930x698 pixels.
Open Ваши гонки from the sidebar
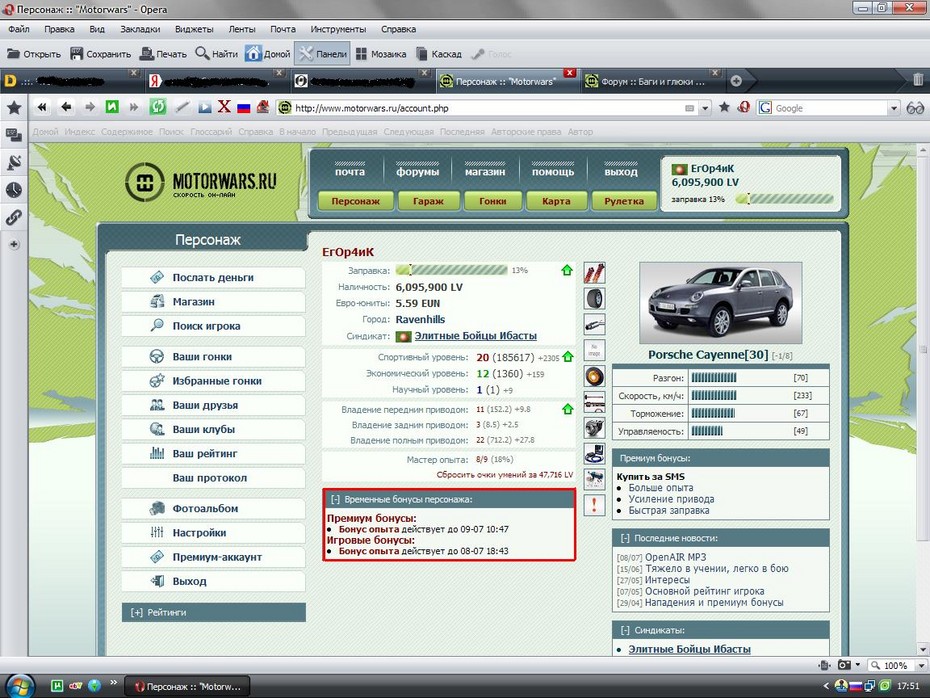(x=214, y=357)
